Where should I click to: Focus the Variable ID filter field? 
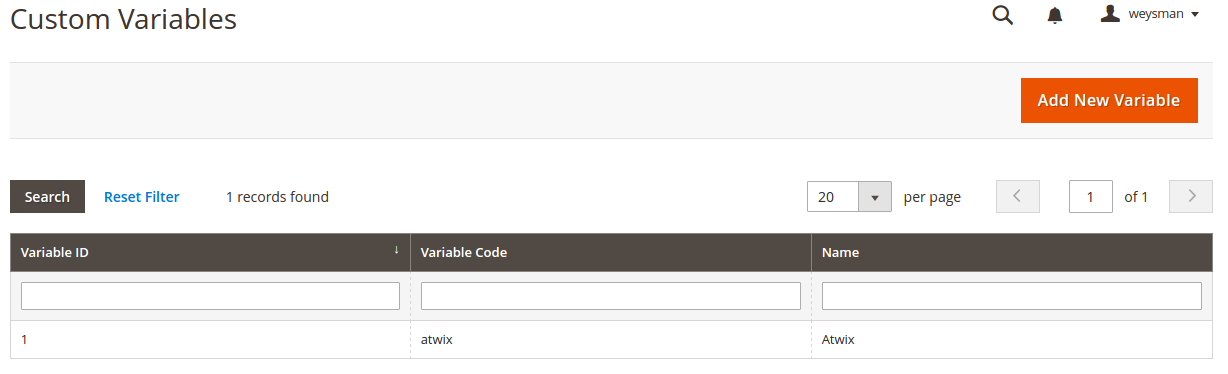(210, 296)
